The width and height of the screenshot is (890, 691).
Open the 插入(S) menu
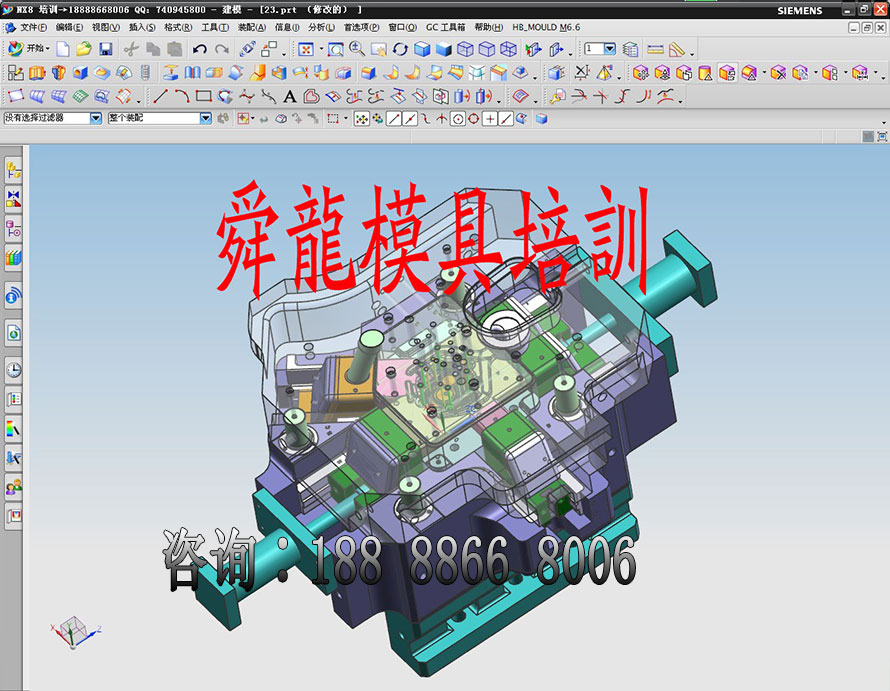pos(142,27)
